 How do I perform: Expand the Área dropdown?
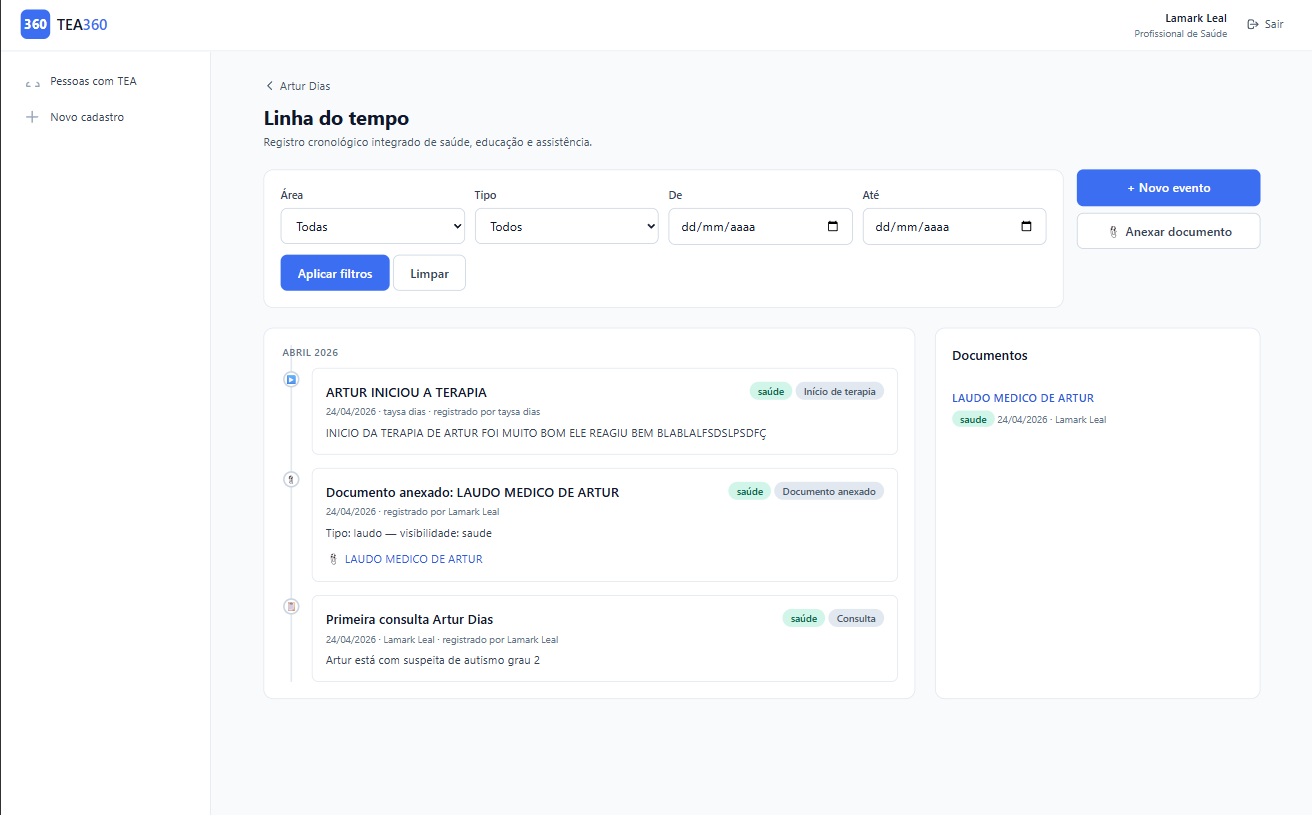(x=372, y=226)
